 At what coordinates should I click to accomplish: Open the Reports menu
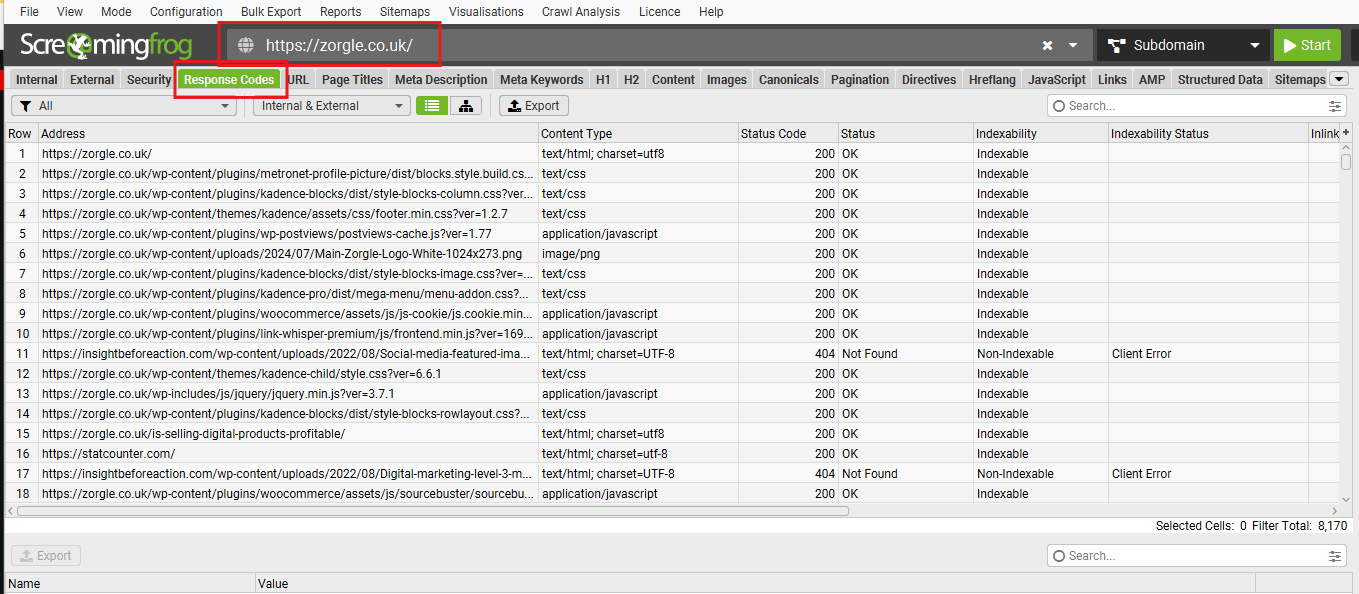[341, 12]
